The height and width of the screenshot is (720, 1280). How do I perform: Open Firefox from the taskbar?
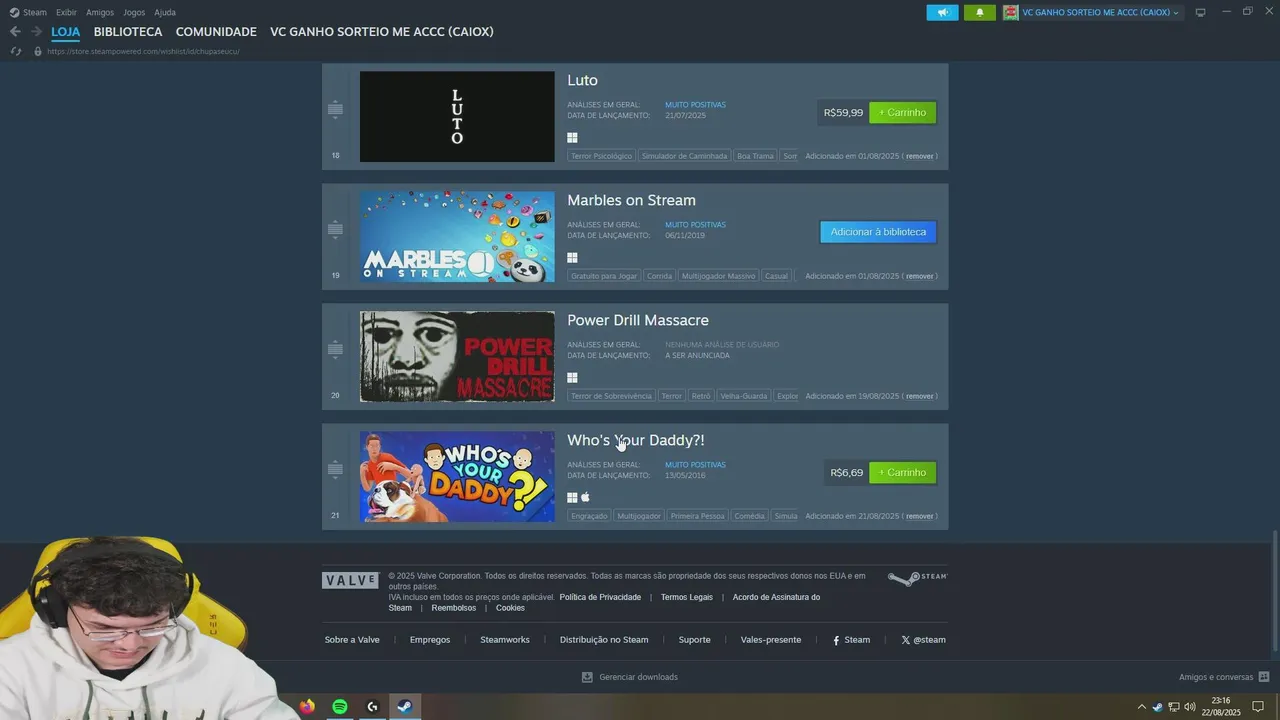[306, 707]
